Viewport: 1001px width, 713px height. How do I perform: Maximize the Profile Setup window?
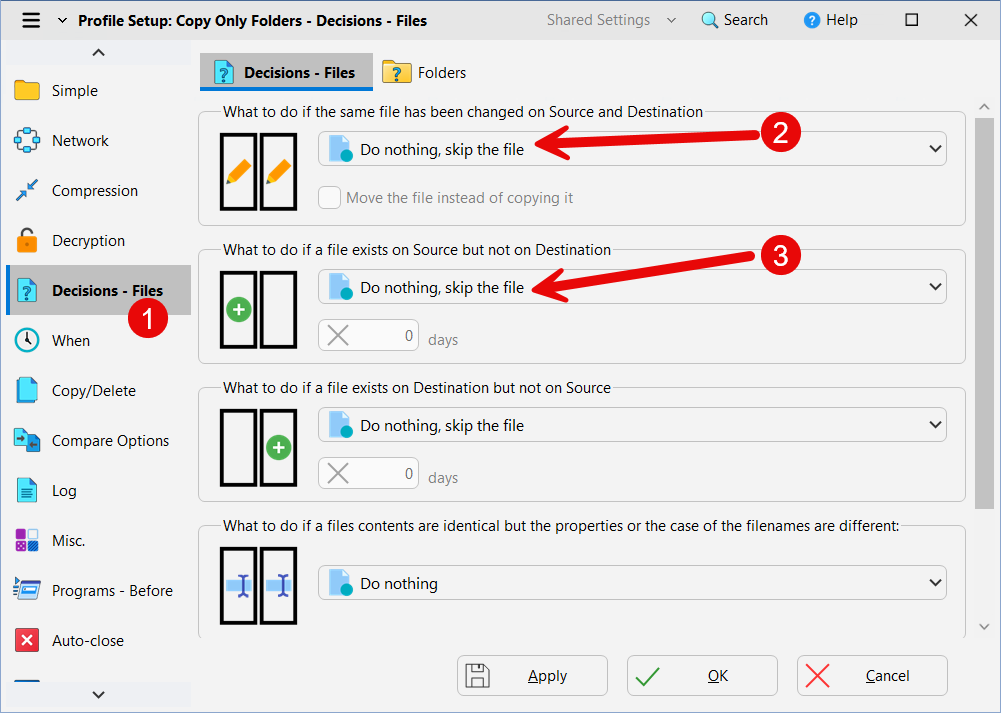click(912, 20)
